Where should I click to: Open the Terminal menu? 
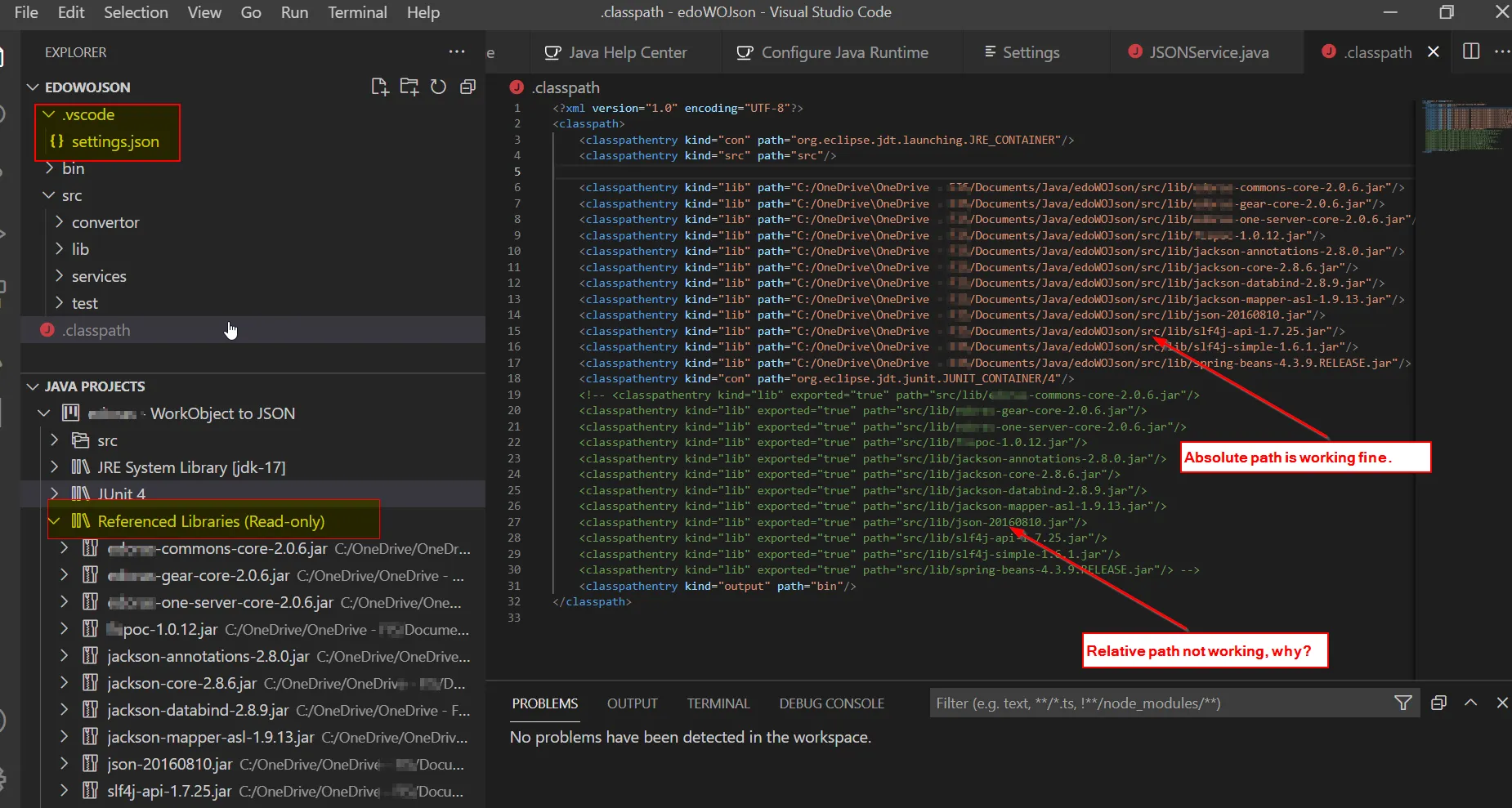[357, 12]
